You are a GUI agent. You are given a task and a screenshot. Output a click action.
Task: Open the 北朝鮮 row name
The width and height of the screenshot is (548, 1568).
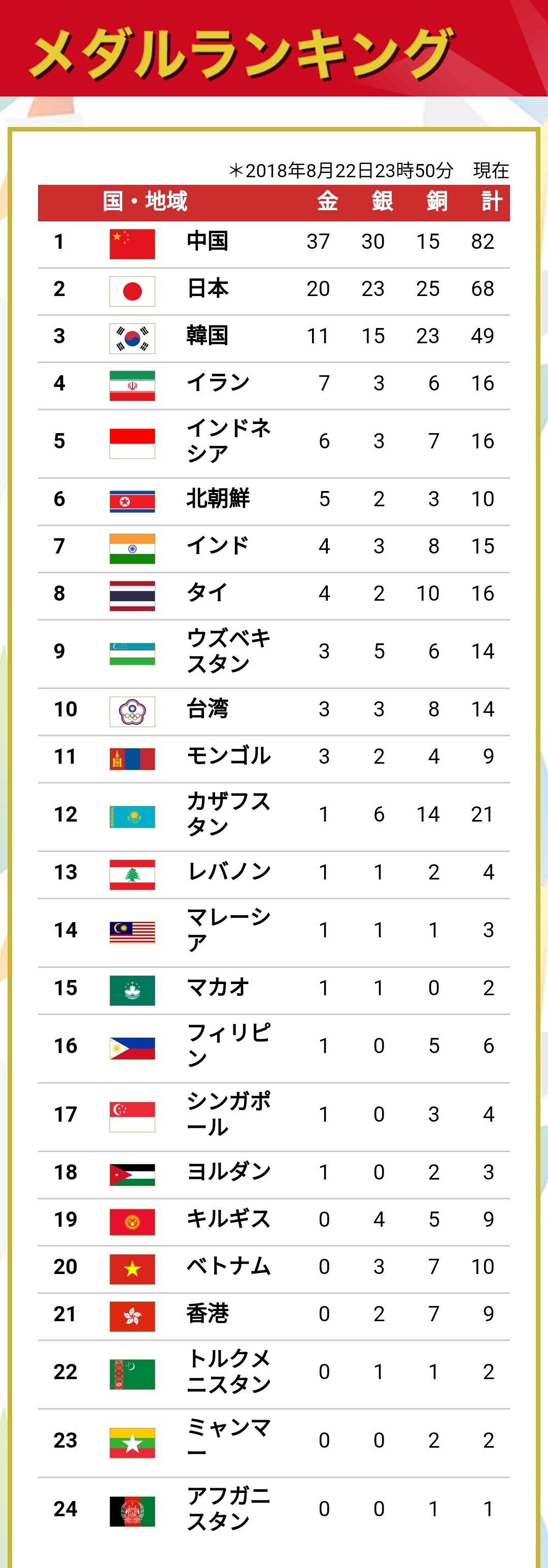(218, 499)
